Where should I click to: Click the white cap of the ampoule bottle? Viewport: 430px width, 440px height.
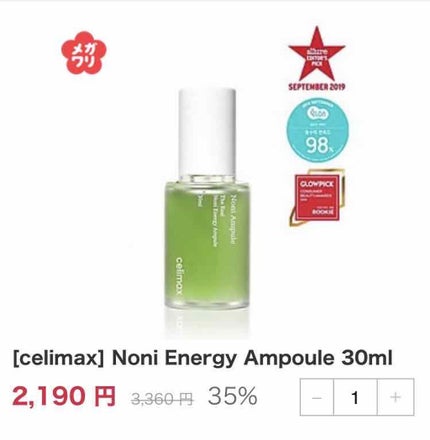[x=207, y=132]
